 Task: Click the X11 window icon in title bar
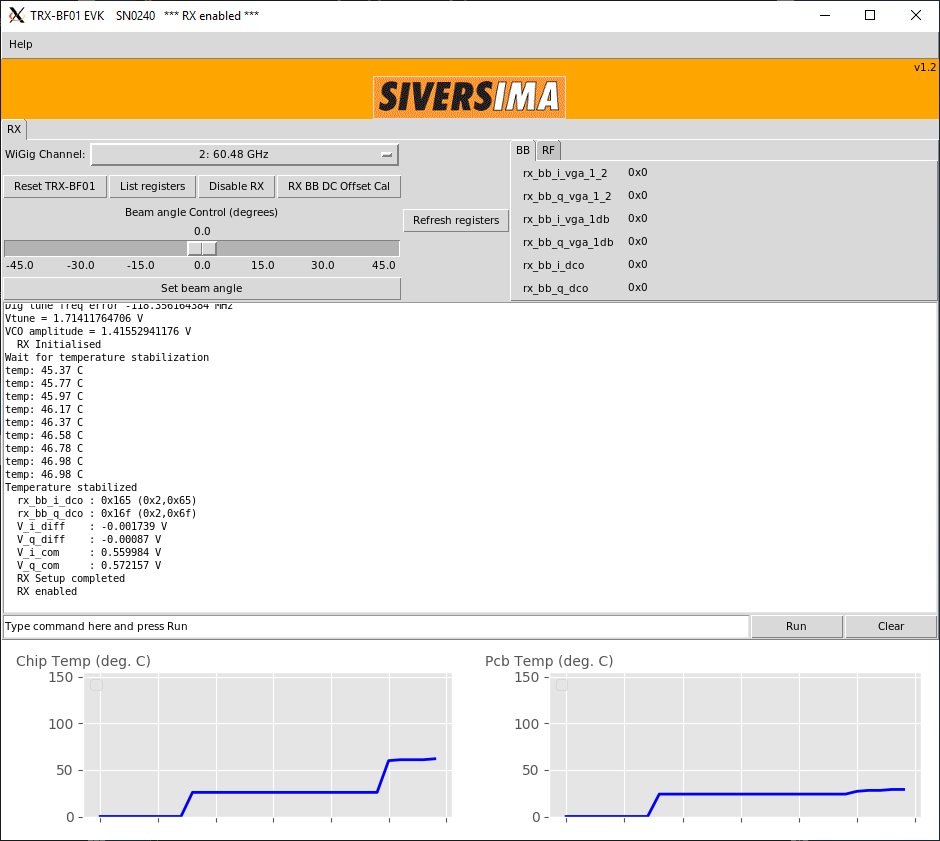pos(16,15)
